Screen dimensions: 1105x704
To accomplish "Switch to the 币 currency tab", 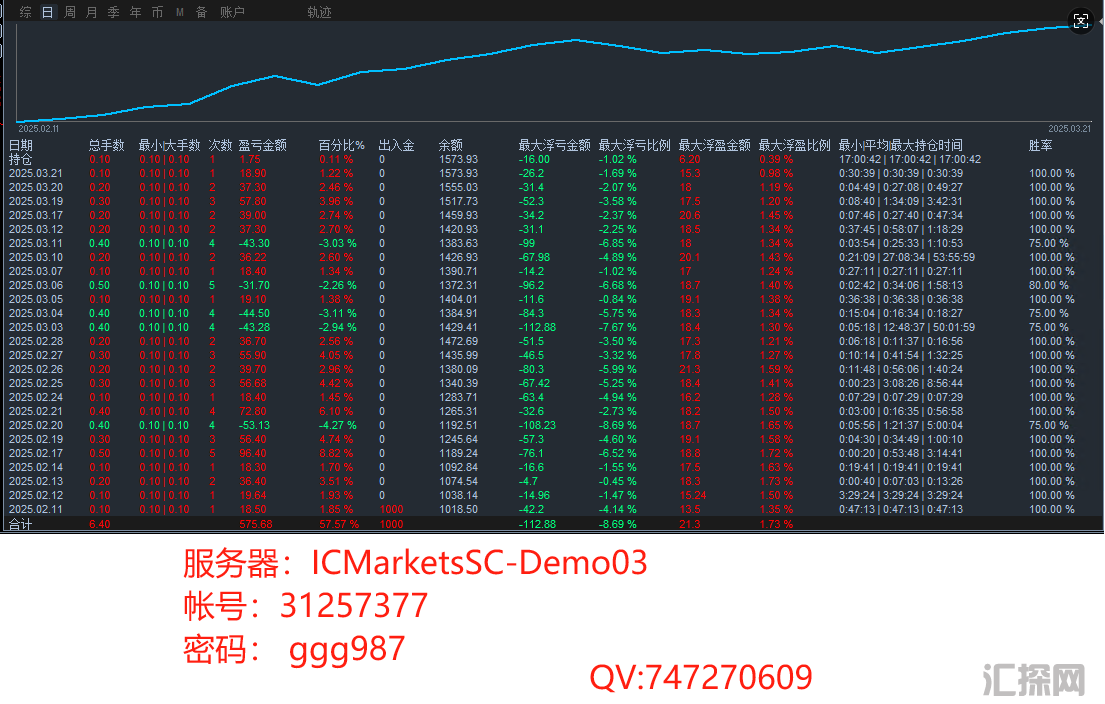I will [x=158, y=13].
